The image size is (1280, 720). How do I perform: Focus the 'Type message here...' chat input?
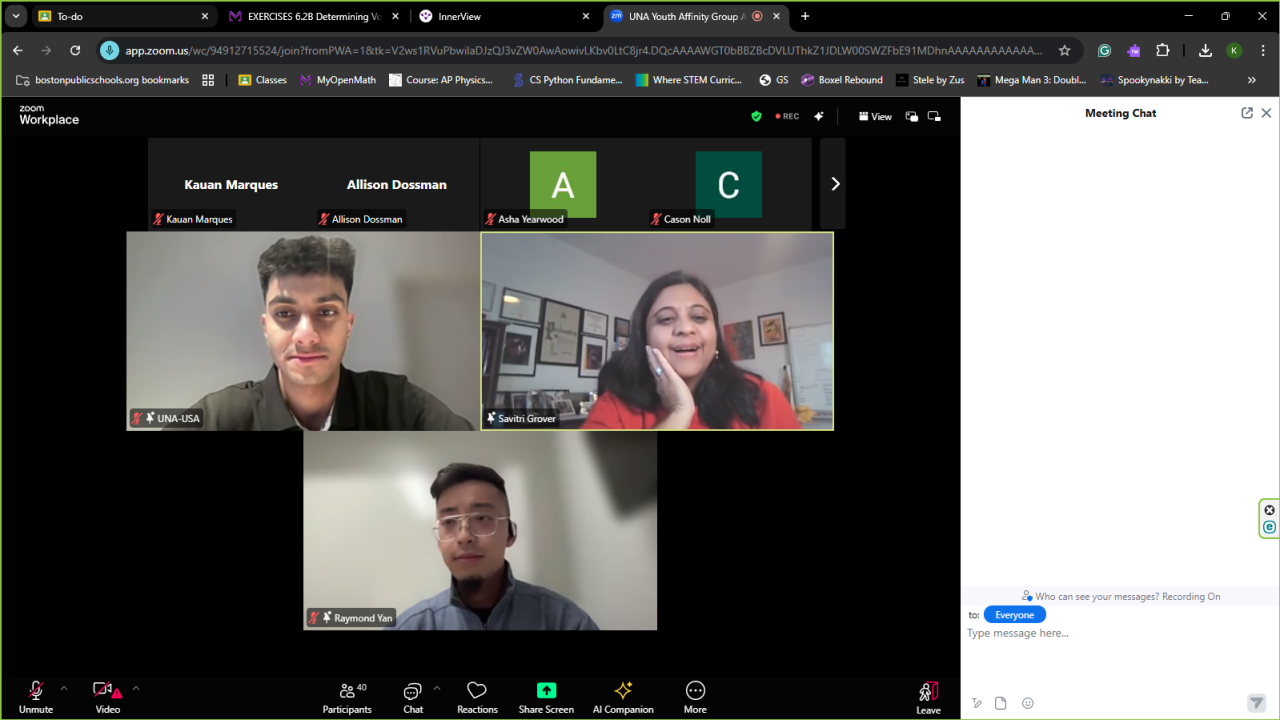click(x=1120, y=633)
